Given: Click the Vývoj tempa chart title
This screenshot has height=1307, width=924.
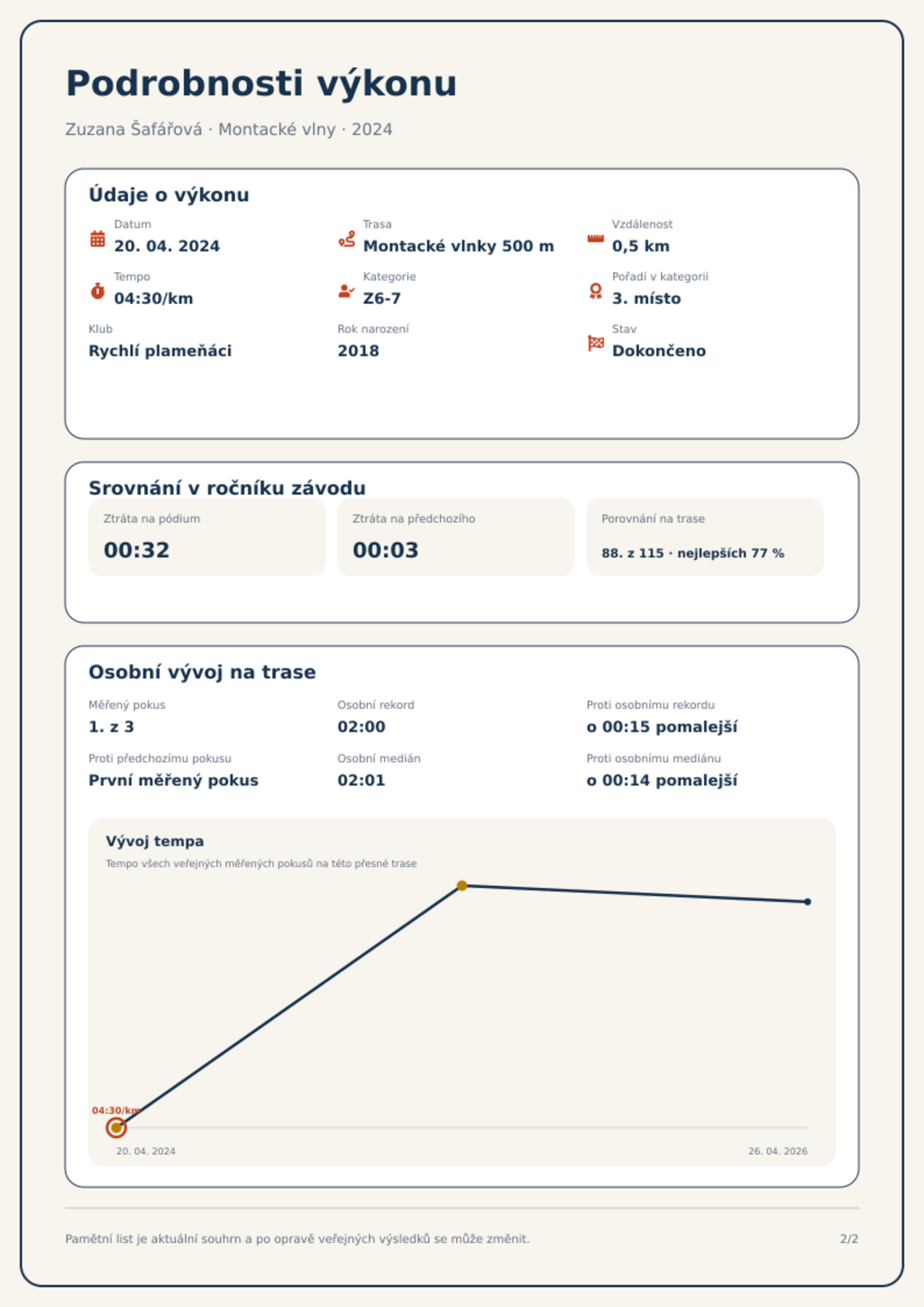Looking at the screenshot, I should pyautogui.click(x=155, y=841).
